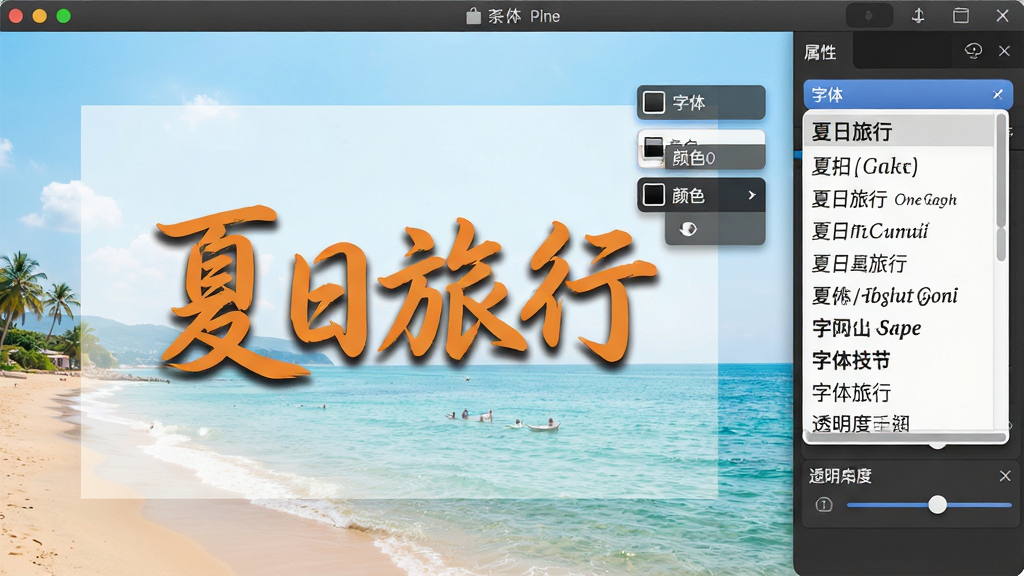This screenshot has width=1024, height=576.
Task: Close the 透明度 opacity section
Action: click(x=1005, y=476)
